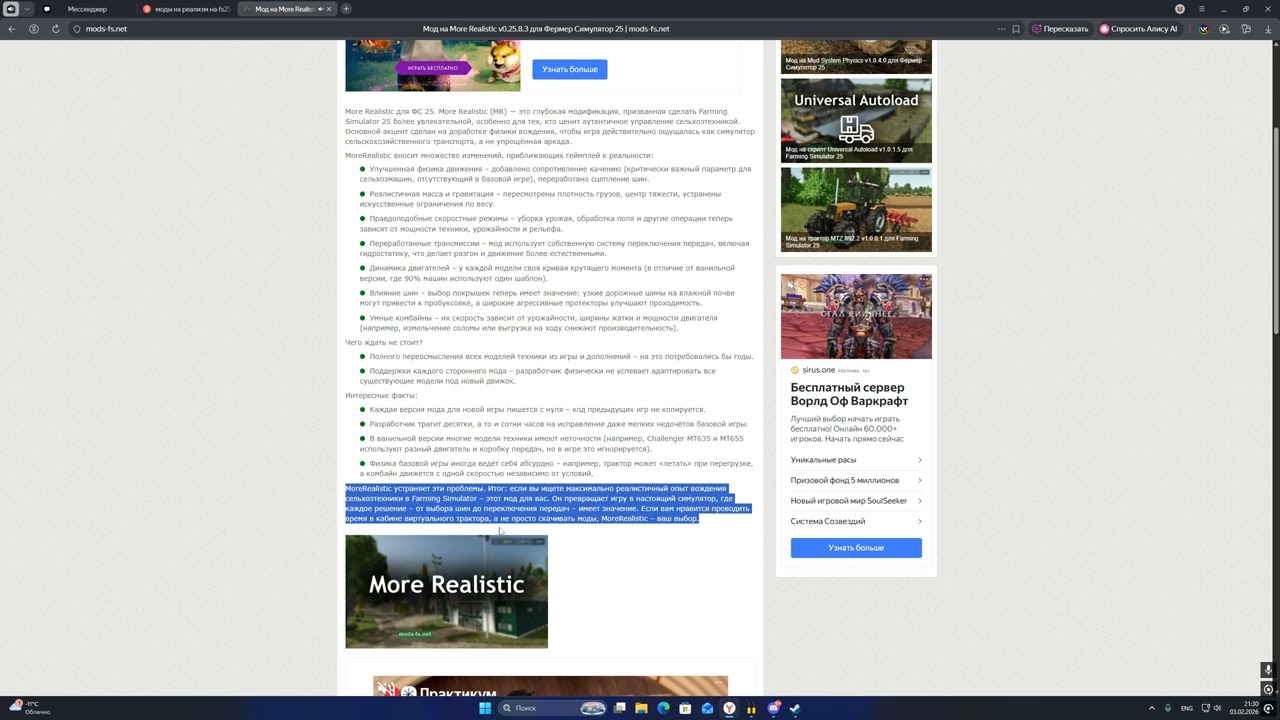Reload the mods-fs.net page
The height and width of the screenshot is (720, 1280).
point(54,29)
